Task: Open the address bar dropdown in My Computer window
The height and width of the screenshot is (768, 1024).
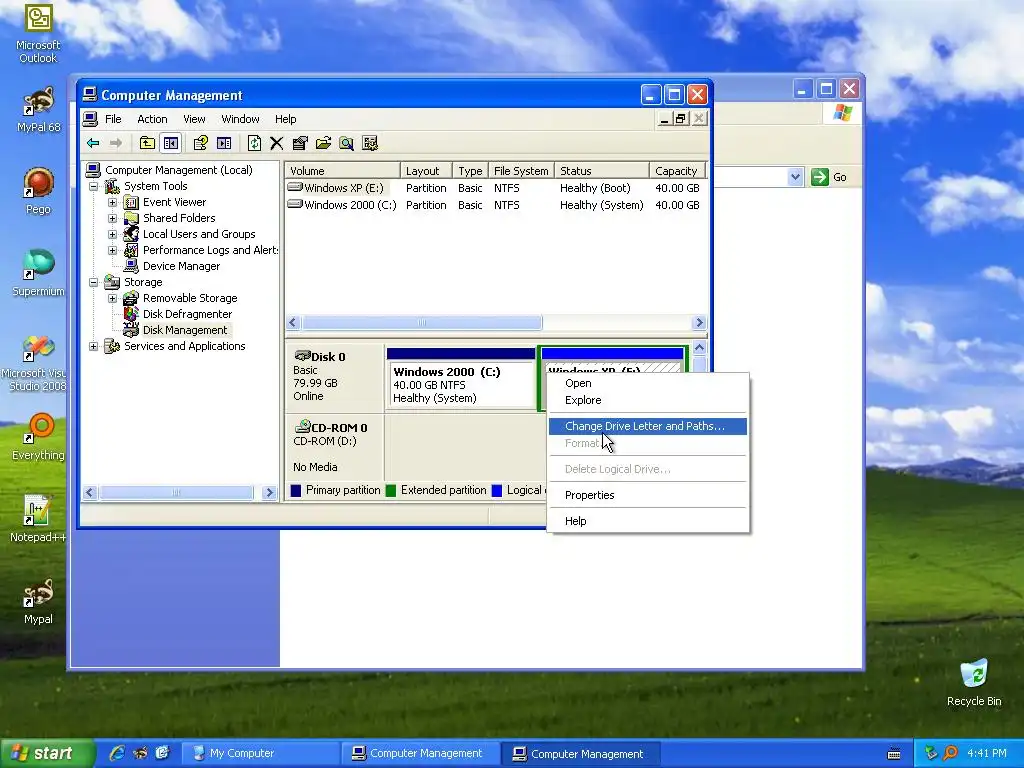Action: [795, 177]
